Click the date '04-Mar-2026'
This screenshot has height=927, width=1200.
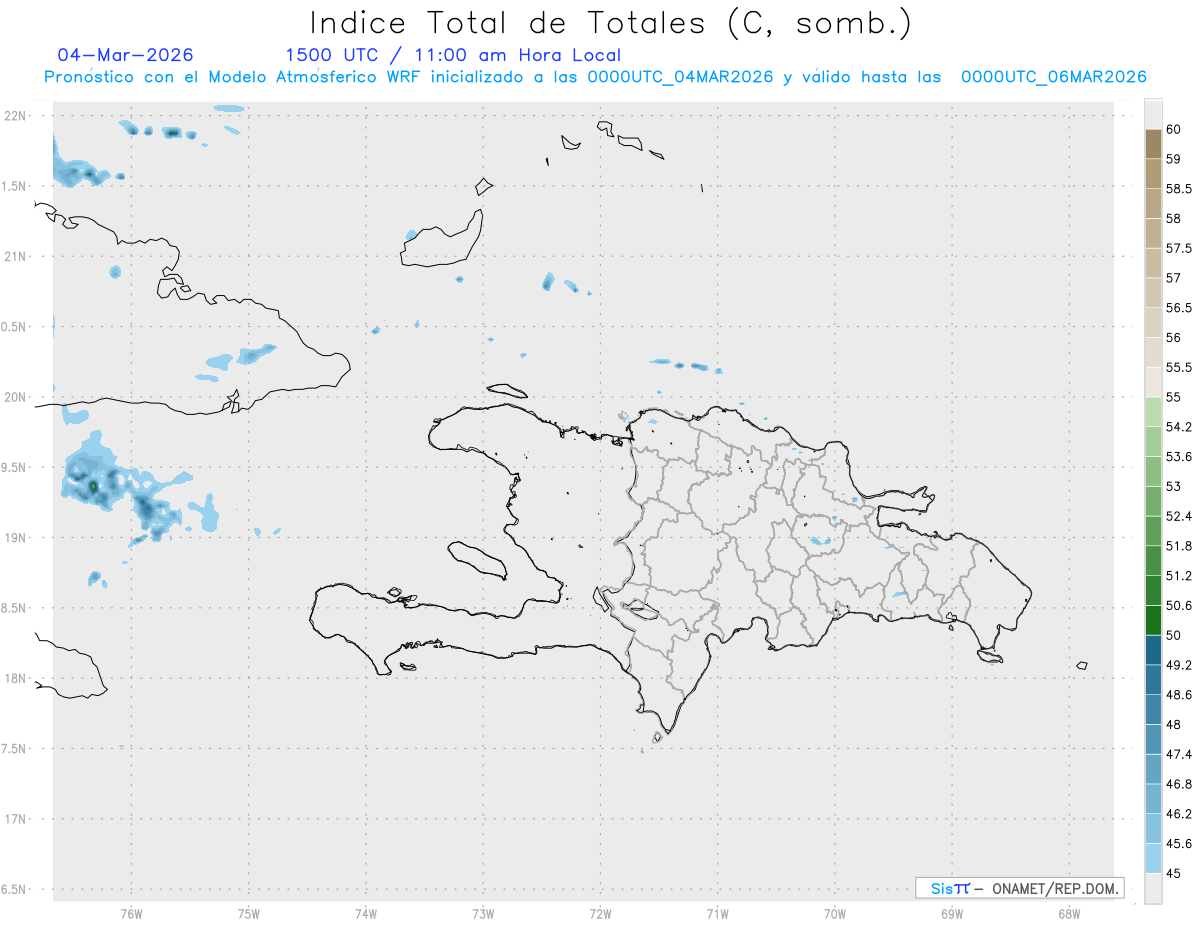click(126, 55)
